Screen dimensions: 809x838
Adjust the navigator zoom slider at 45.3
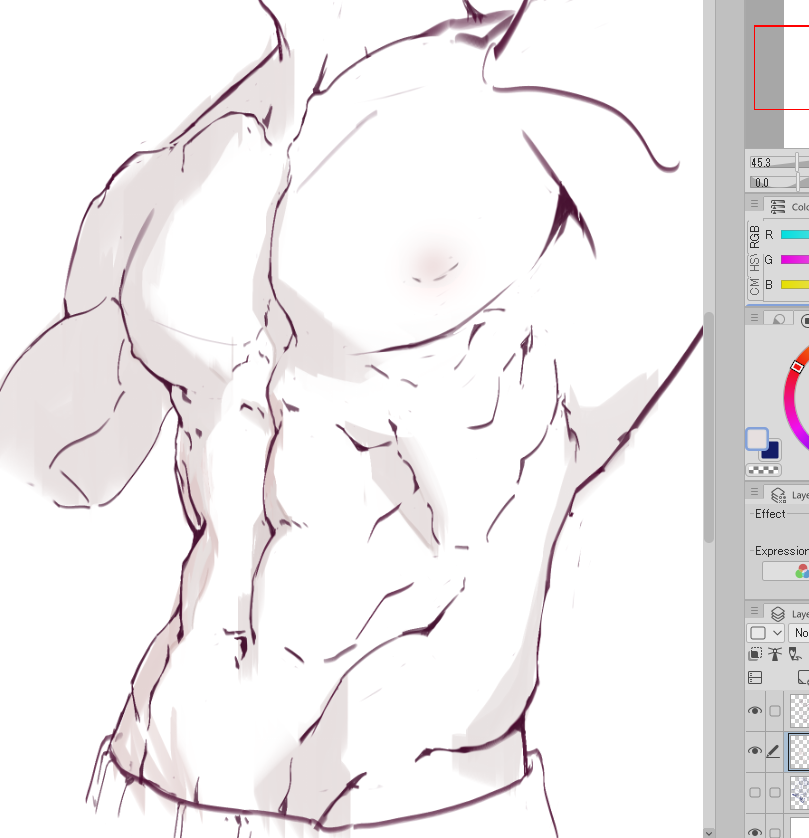779,162
